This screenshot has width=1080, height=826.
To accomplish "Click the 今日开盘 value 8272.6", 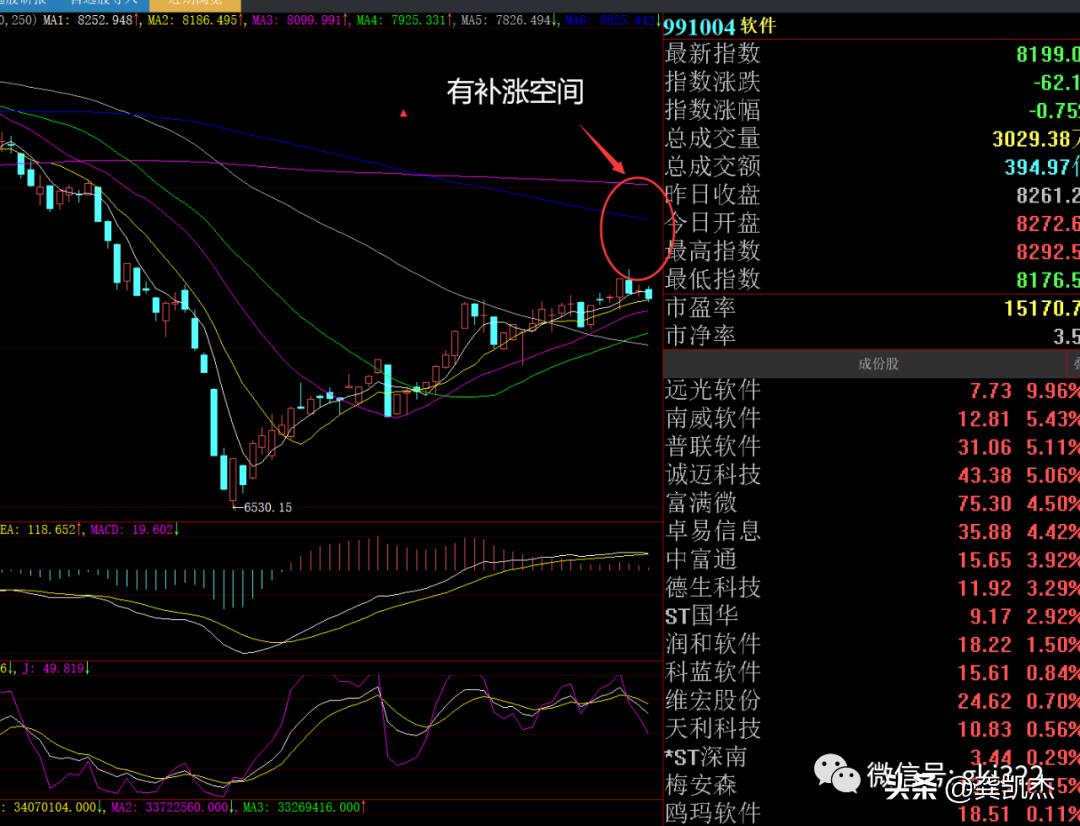I will click(x=1048, y=224).
